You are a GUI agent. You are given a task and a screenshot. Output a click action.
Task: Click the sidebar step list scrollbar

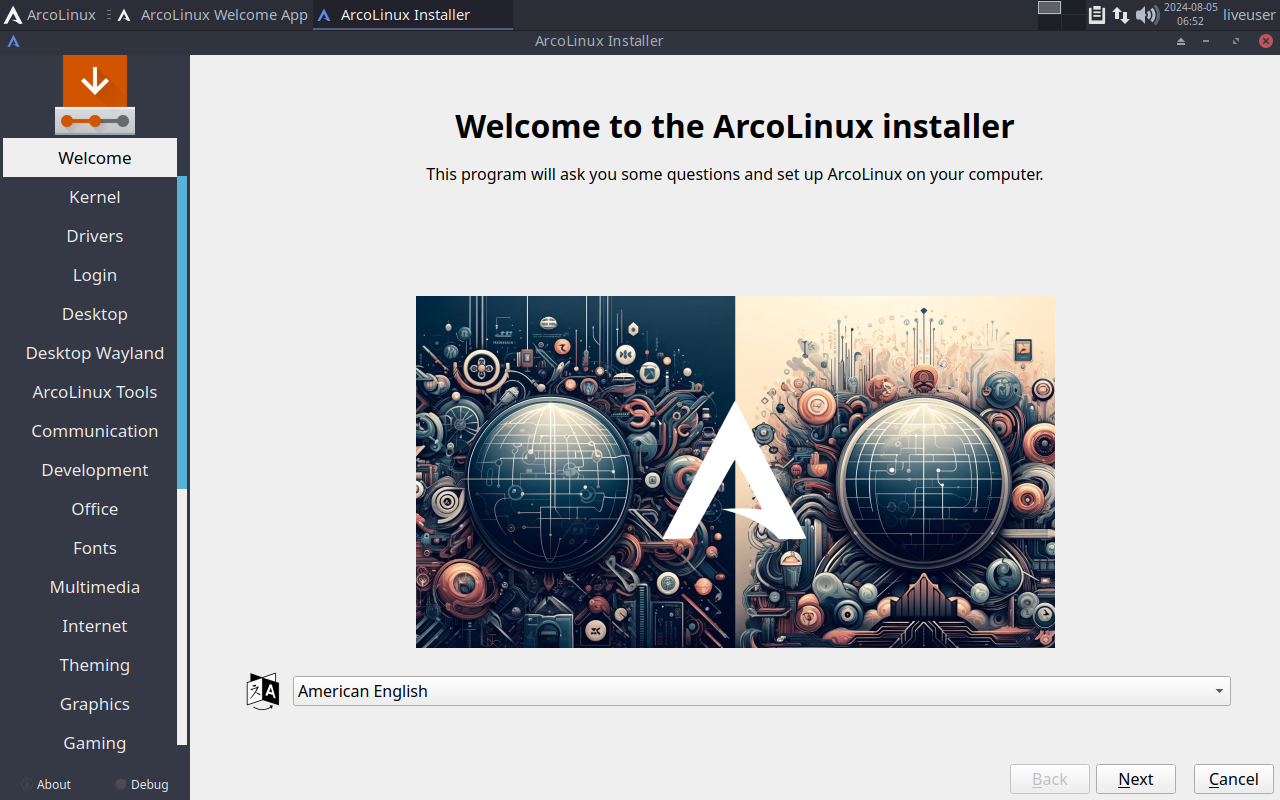[182, 333]
